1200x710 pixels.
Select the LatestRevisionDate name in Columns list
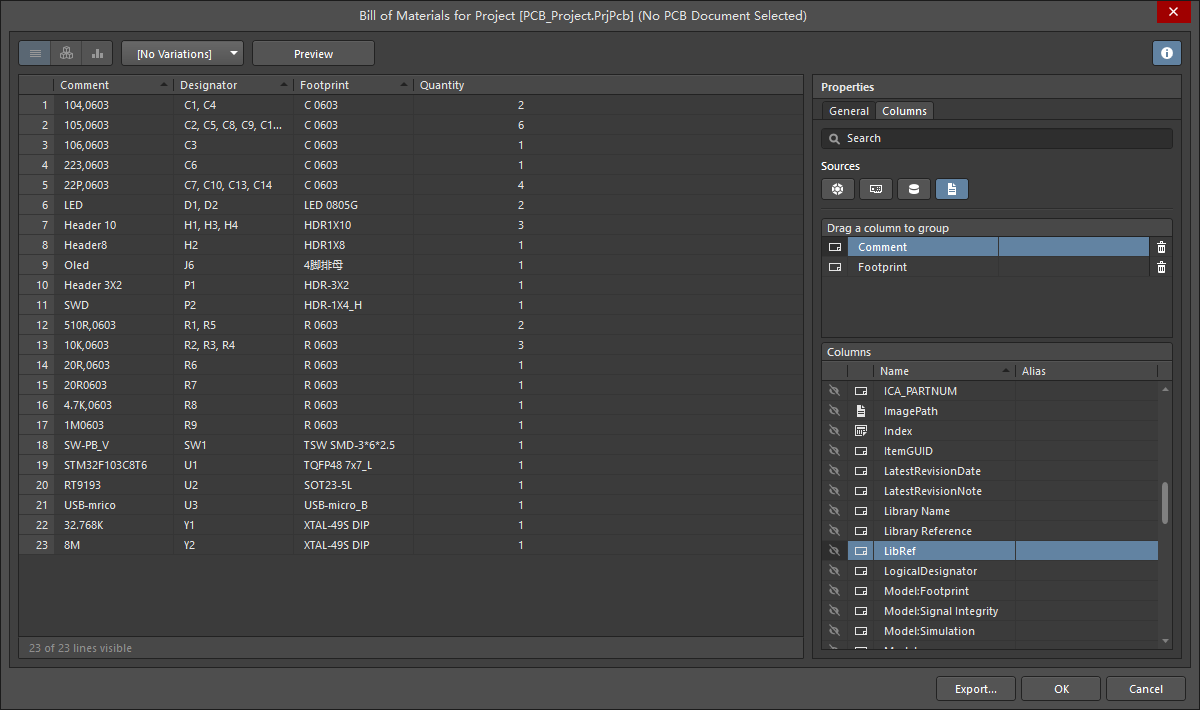[x=932, y=471]
